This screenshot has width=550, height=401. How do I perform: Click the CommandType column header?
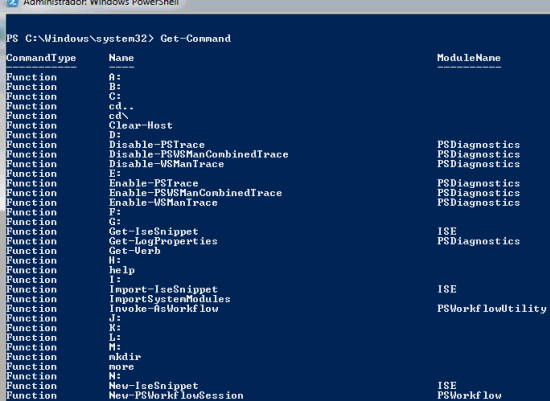pos(41,58)
